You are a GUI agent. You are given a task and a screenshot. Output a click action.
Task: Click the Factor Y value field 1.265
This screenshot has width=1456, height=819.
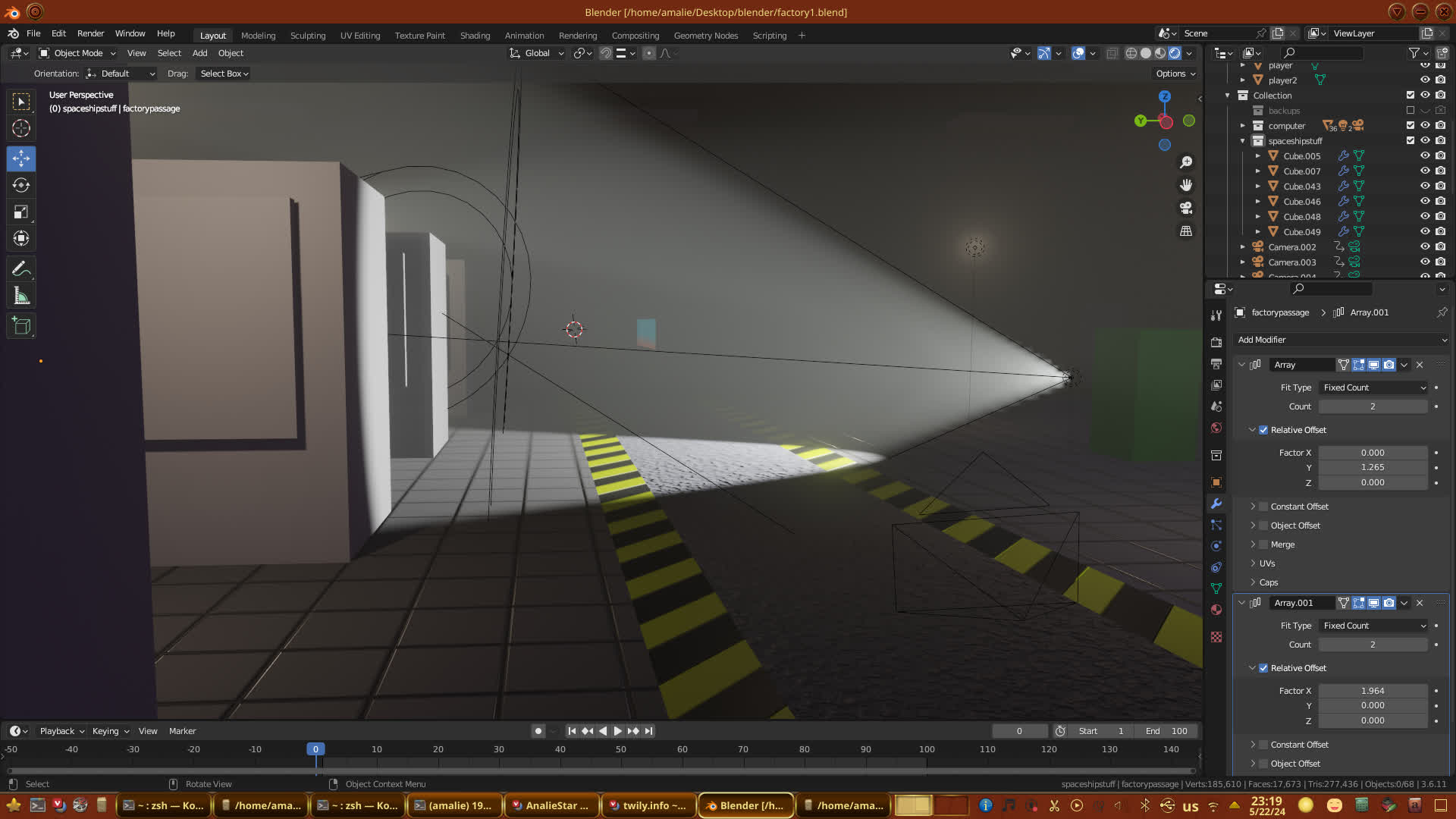(x=1372, y=467)
